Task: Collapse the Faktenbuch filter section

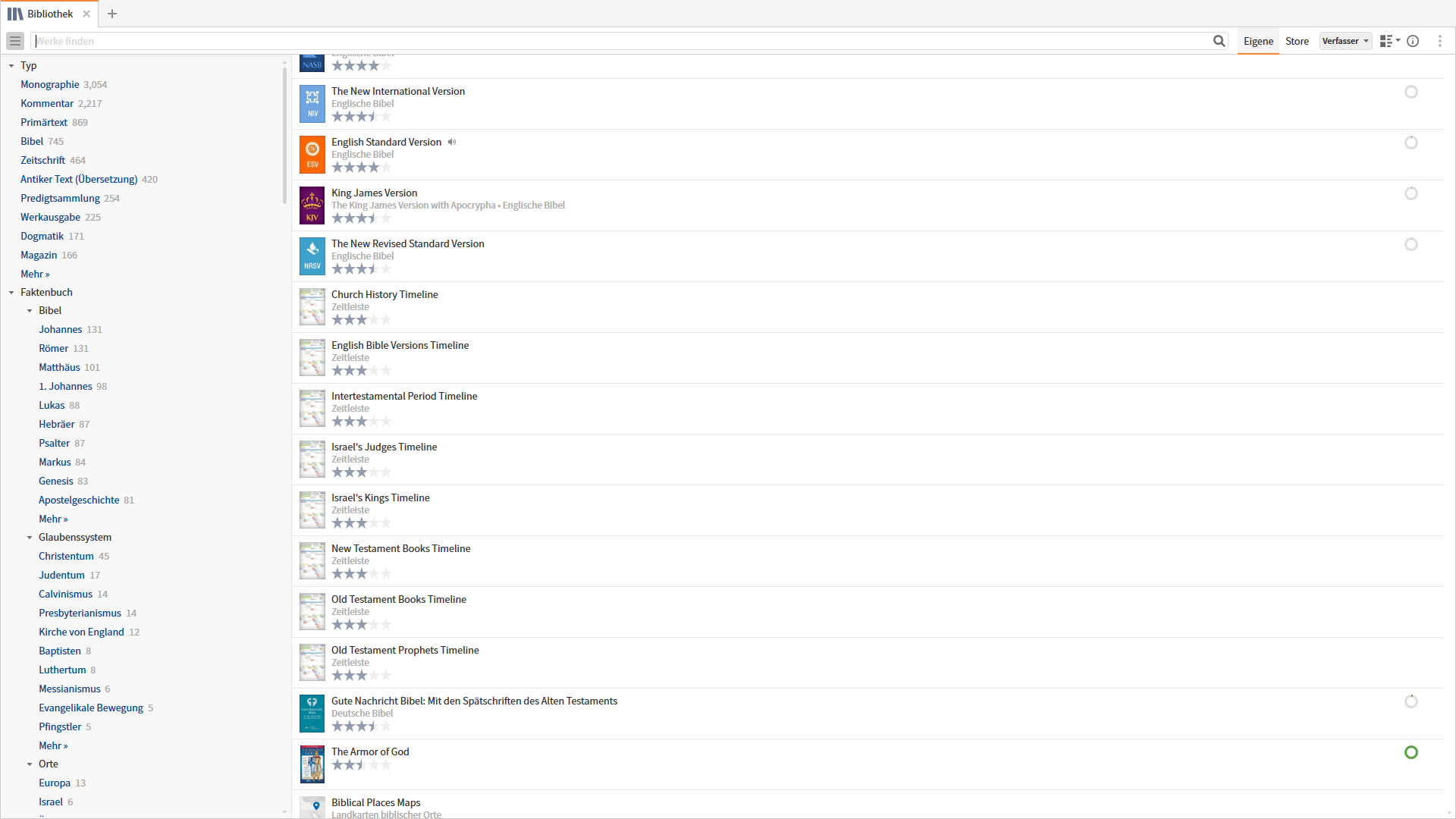Action: 11,293
